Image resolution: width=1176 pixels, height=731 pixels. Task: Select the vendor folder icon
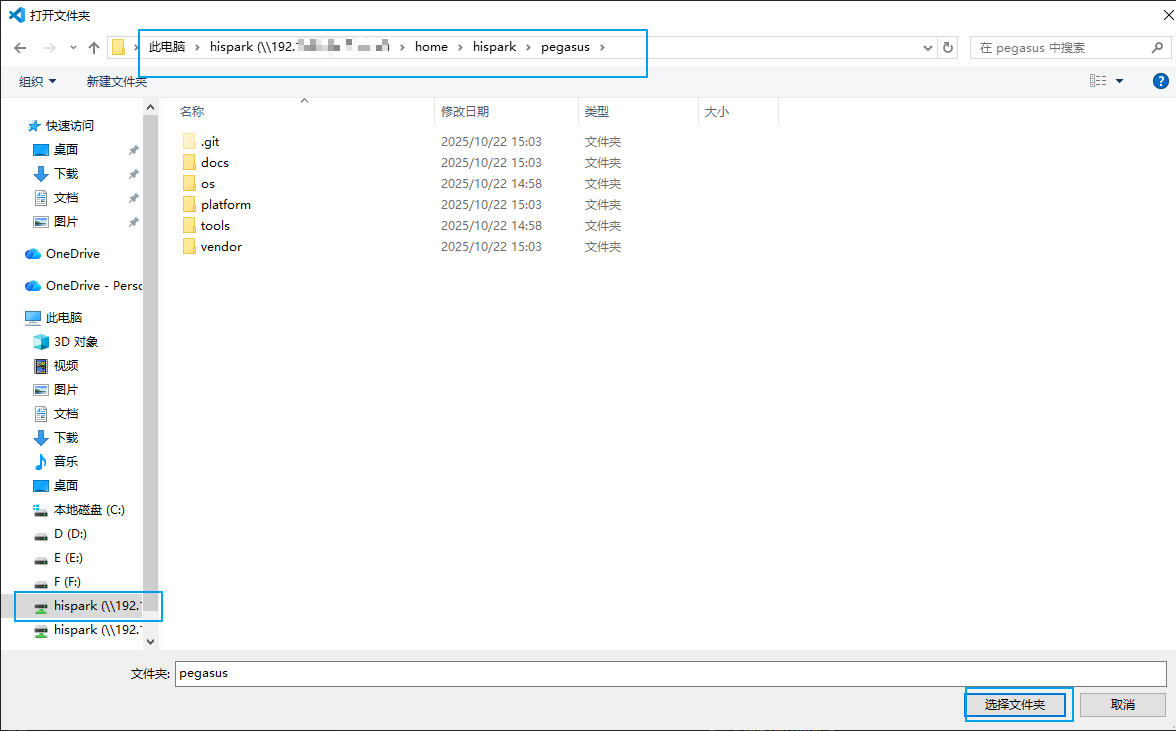pyautogui.click(x=189, y=247)
